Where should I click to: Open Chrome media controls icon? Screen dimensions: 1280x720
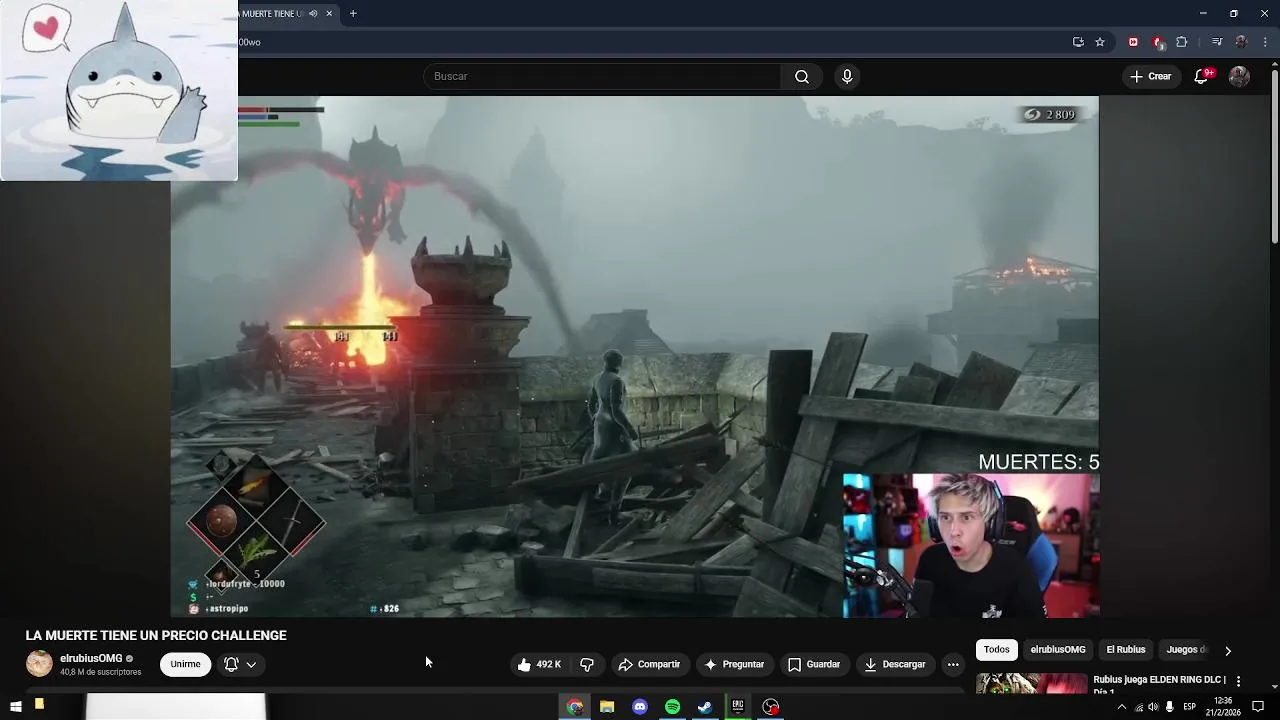(x=1217, y=42)
